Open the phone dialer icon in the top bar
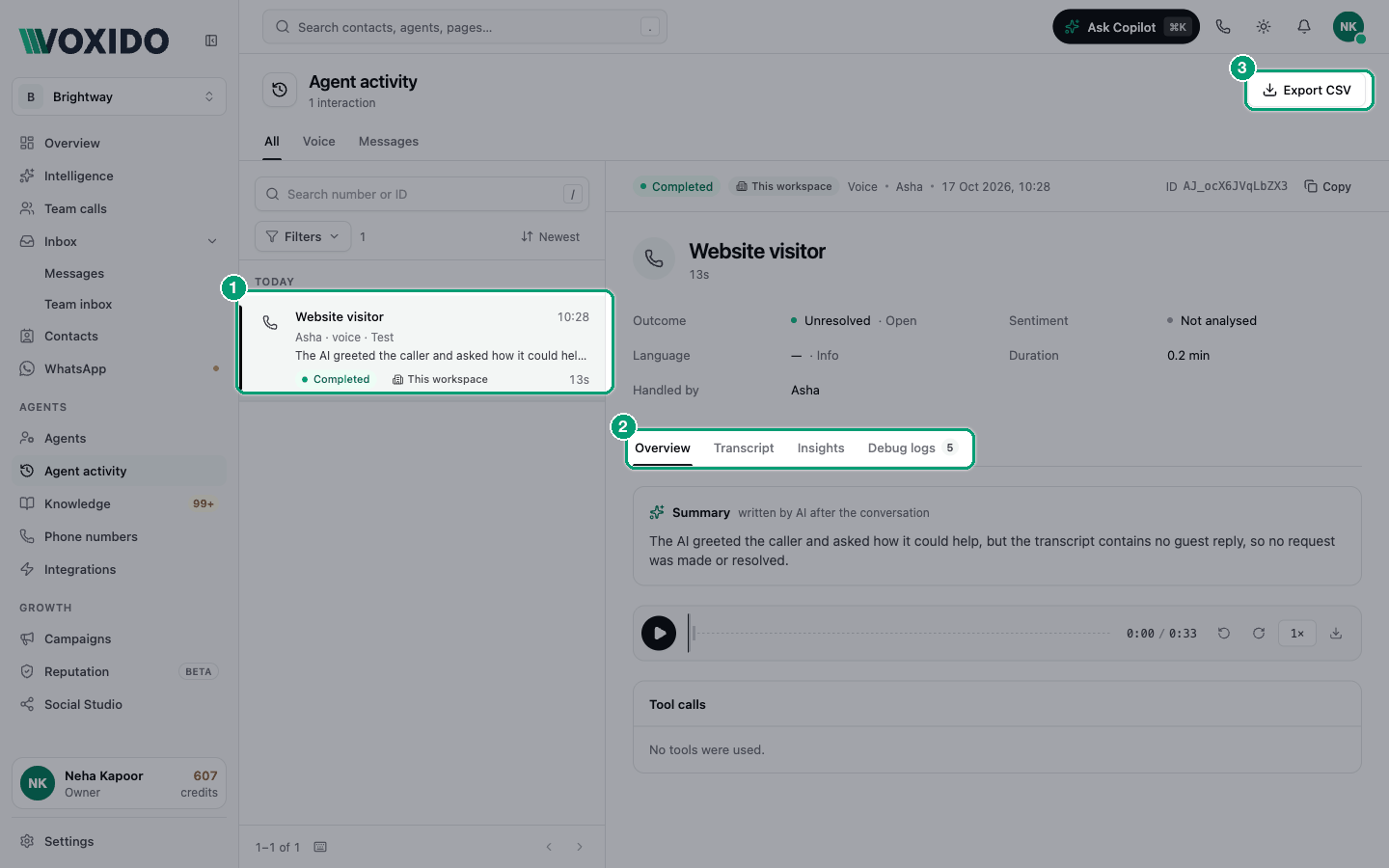 click(x=1223, y=27)
